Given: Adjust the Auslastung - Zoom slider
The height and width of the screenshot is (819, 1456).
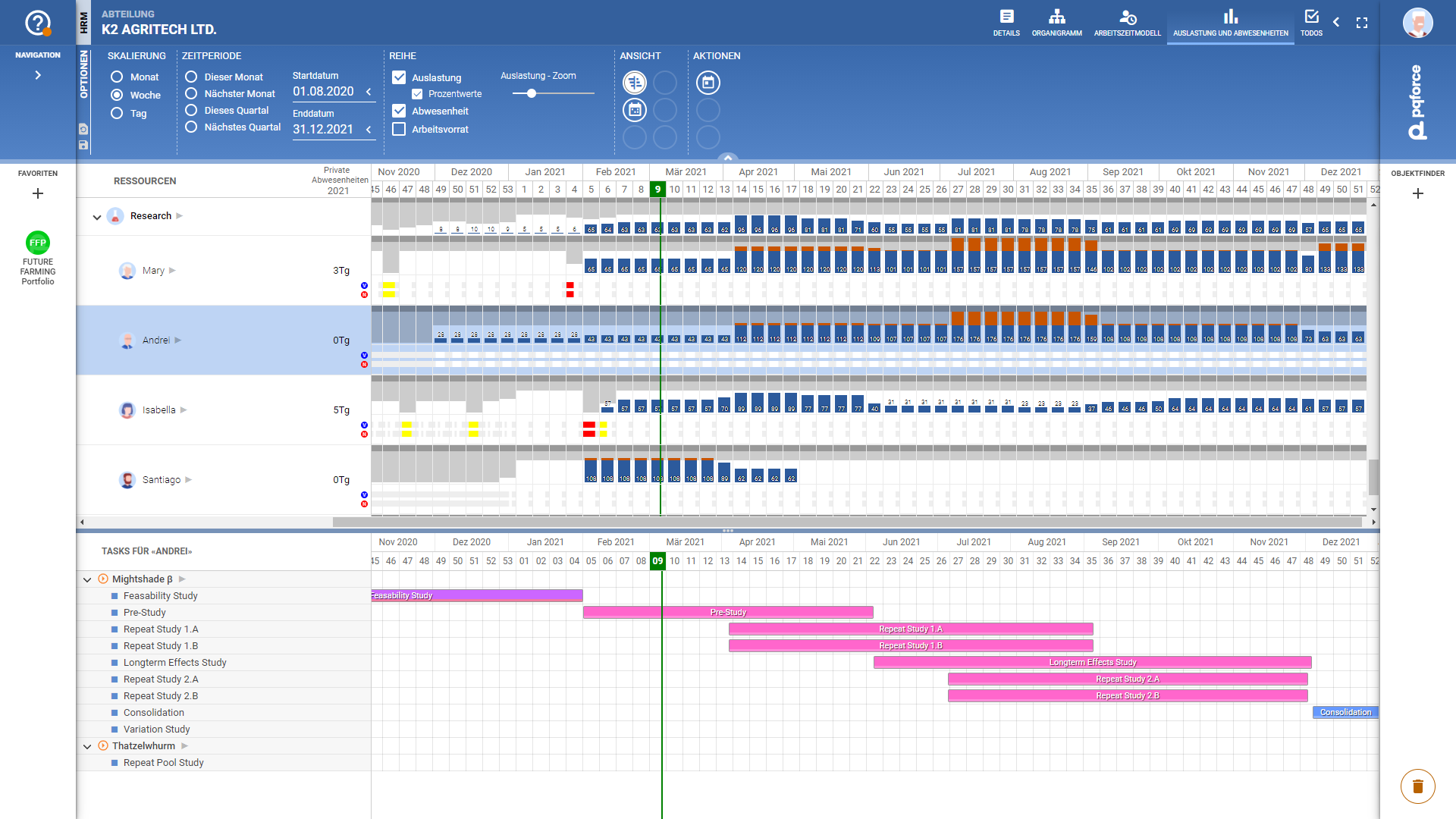Looking at the screenshot, I should click(x=532, y=93).
